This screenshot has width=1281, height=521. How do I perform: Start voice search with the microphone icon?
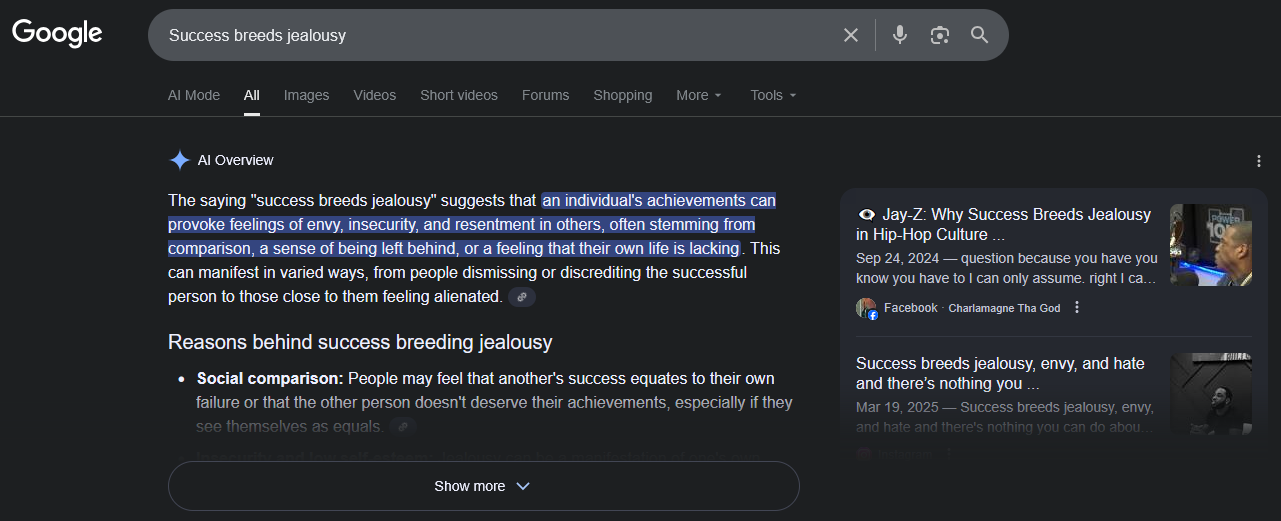pos(900,35)
